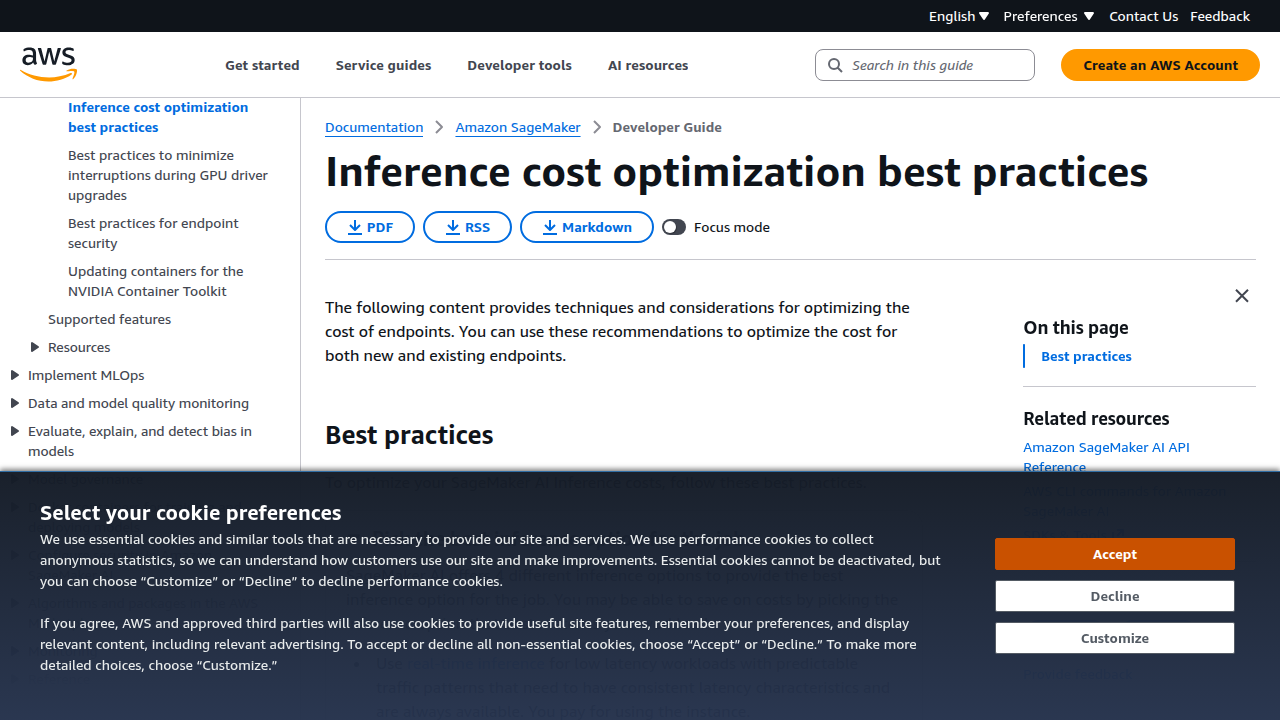Expand the Resources tree item
1280x720 pixels.
(35, 347)
